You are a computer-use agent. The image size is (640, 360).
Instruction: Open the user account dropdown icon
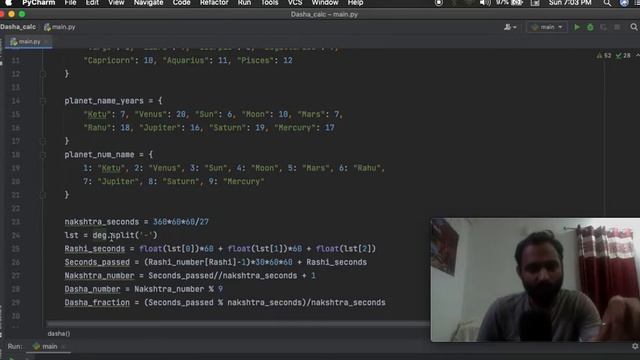[x=510, y=27]
